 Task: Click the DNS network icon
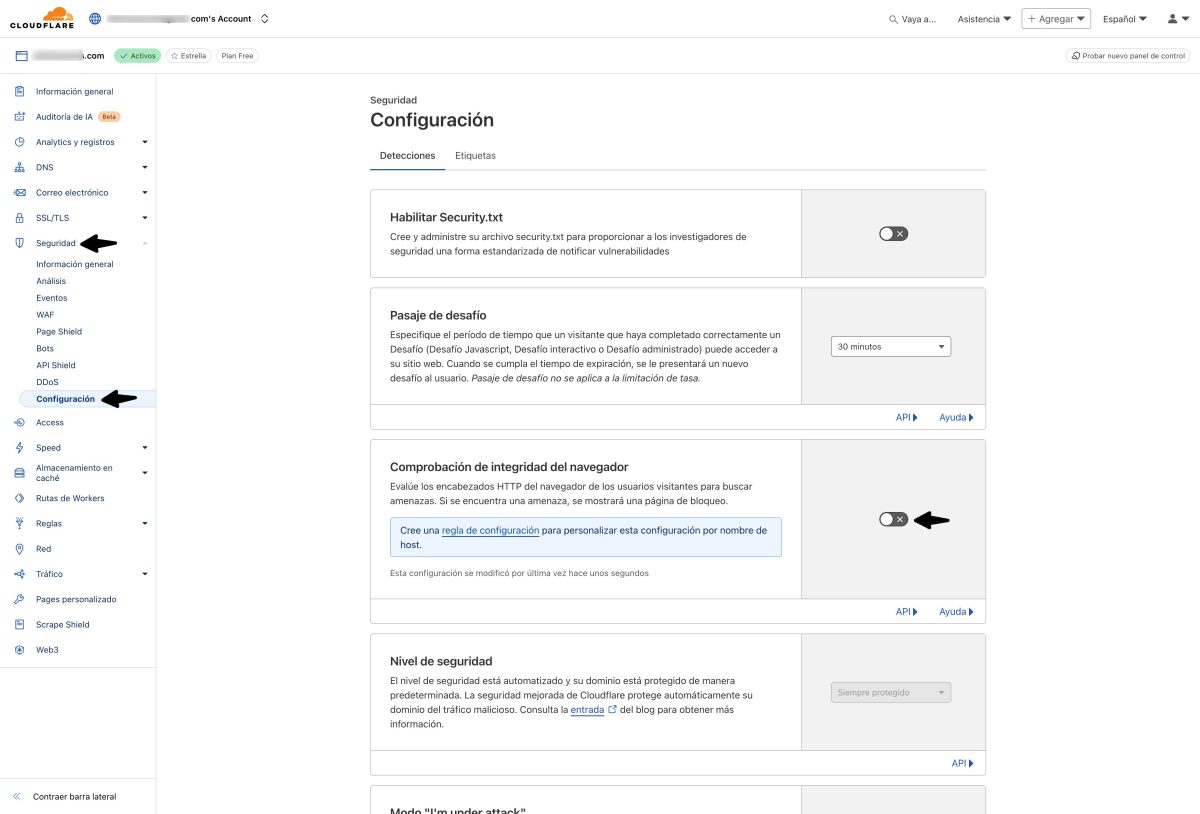point(19,167)
